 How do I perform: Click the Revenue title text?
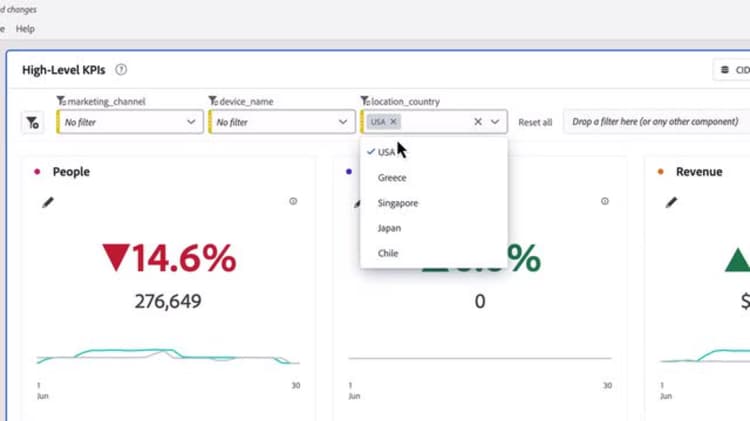699,172
